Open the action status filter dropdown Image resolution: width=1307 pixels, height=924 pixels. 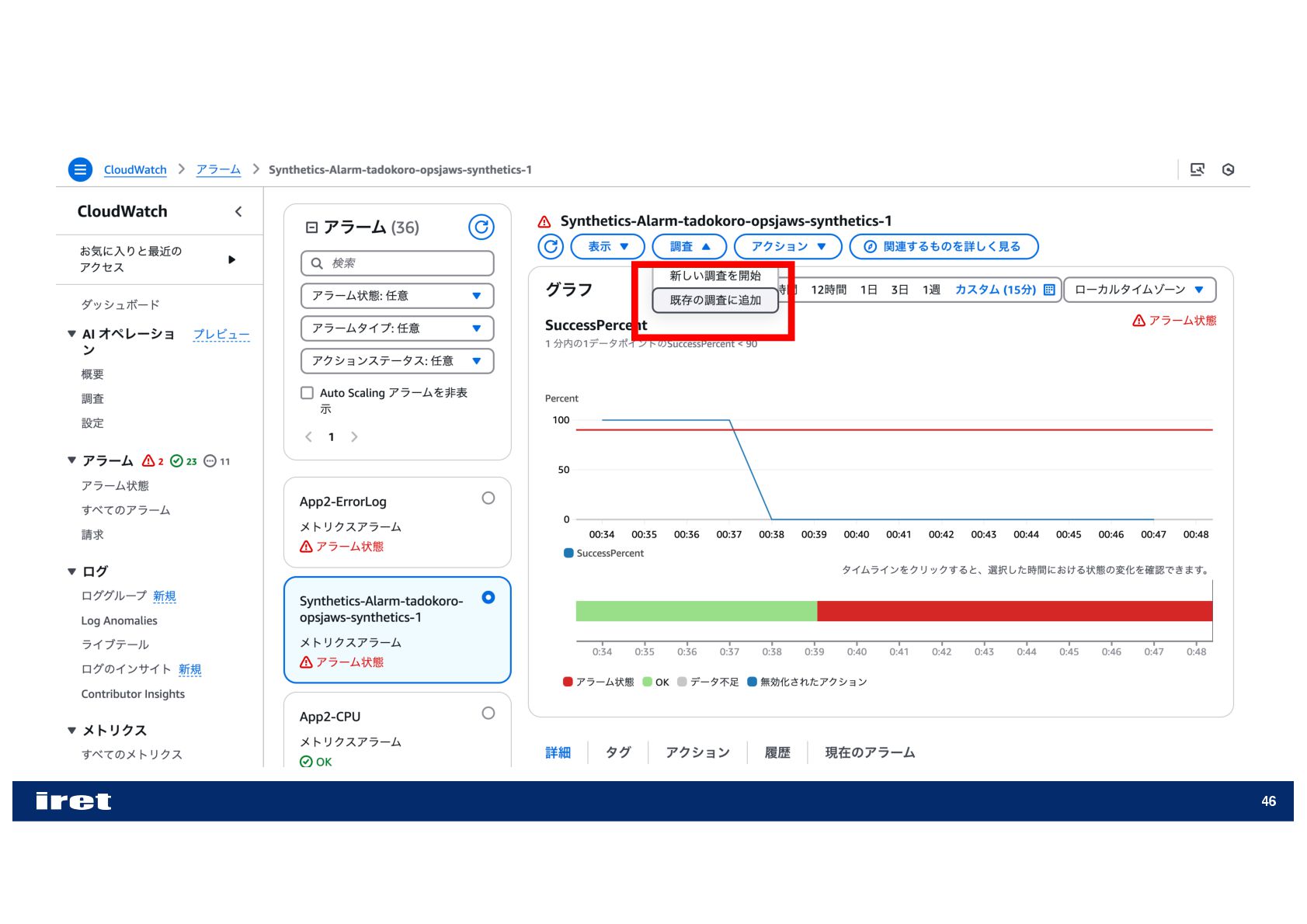[x=397, y=361]
